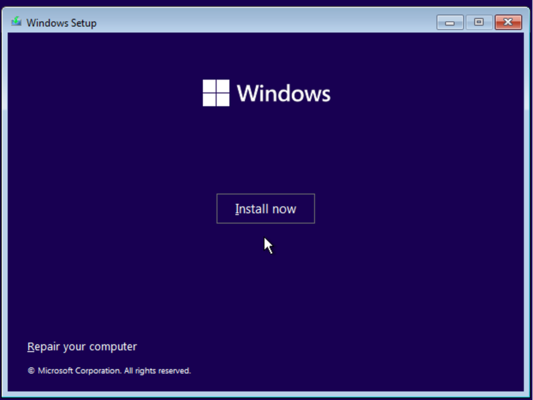Click the copyright symbol near the bottom
This screenshot has height=400, width=533.
click(31, 371)
